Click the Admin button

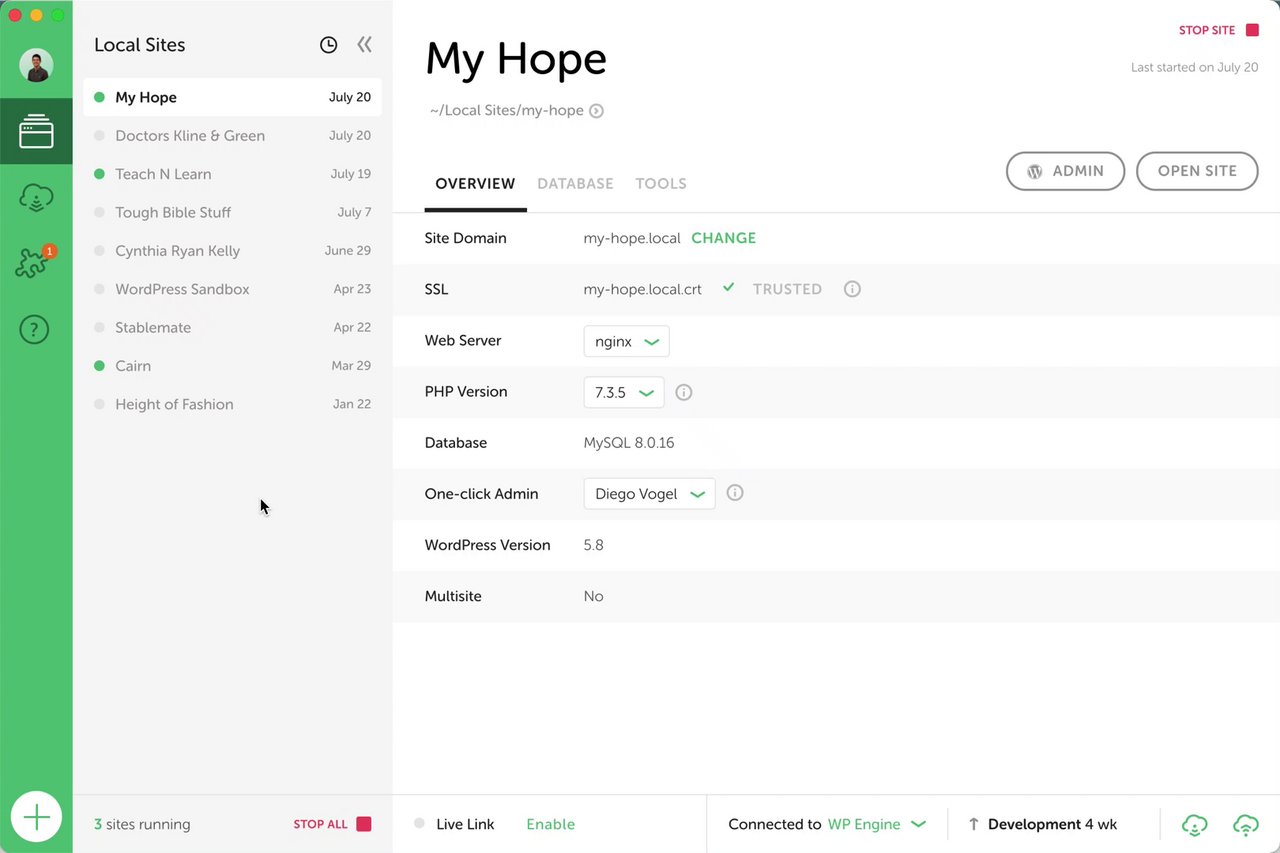(x=1065, y=171)
